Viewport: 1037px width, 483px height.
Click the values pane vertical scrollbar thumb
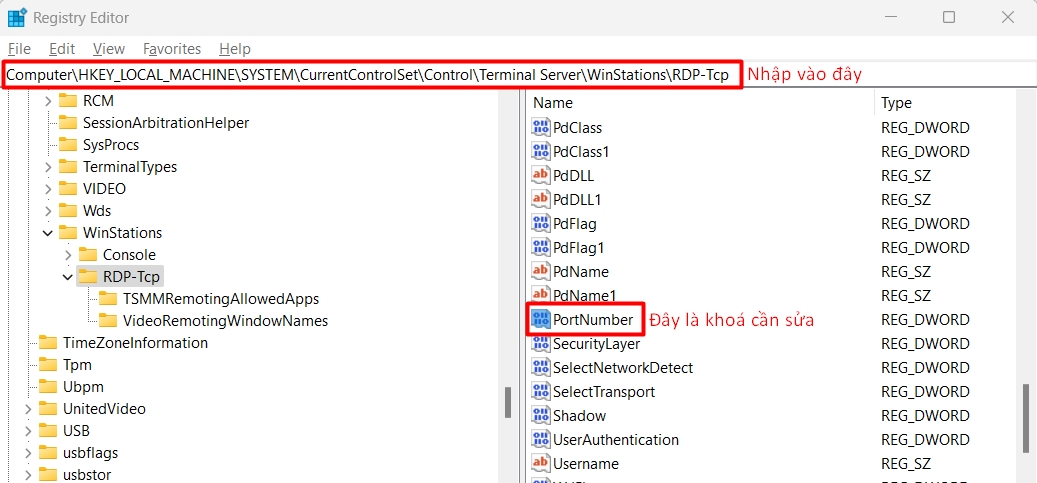[1025, 420]
